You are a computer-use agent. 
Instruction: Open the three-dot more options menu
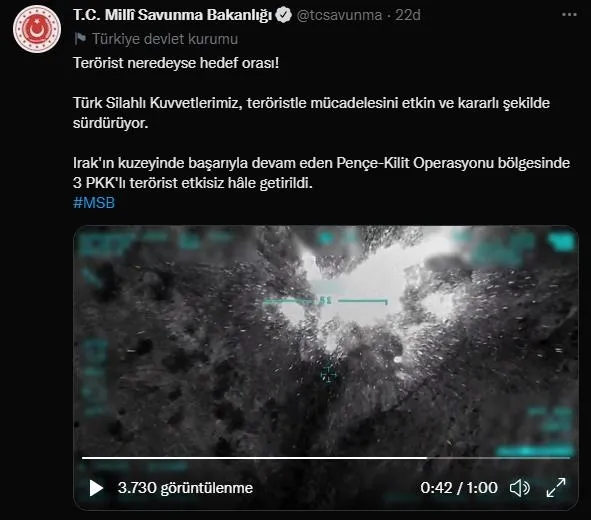tap(569, 15)
